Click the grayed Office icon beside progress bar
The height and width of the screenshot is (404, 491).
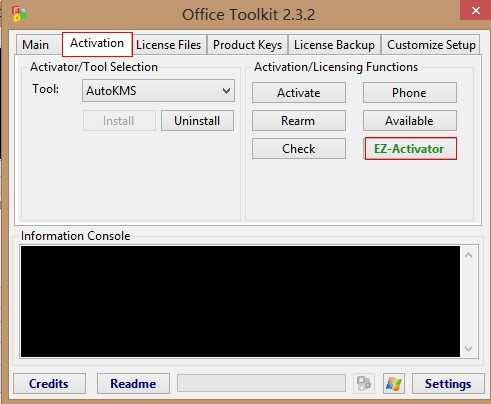(363, 383)
